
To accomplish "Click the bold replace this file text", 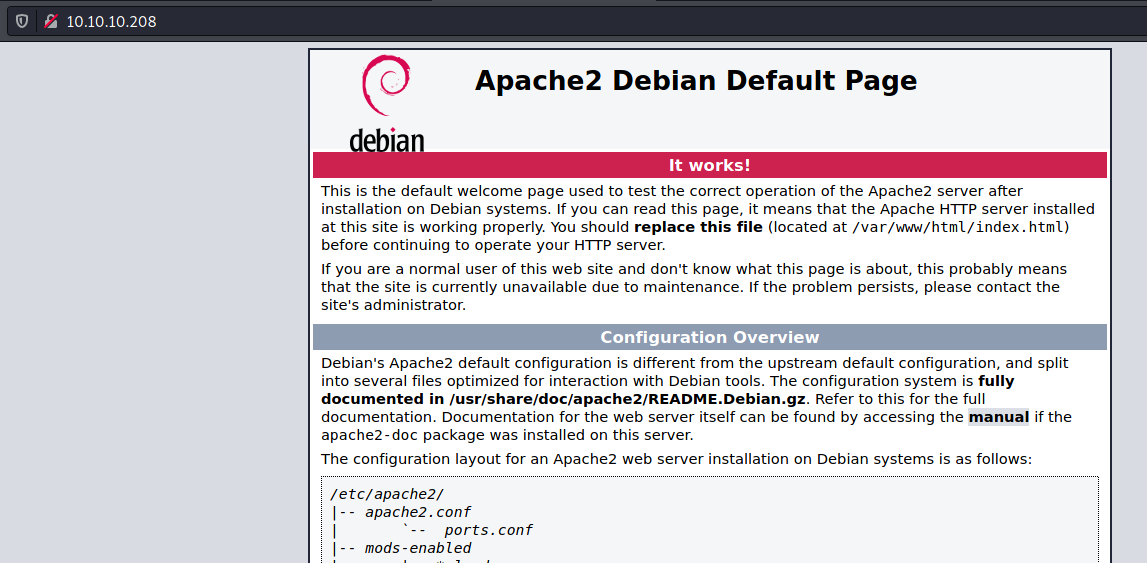I will 698,227.
